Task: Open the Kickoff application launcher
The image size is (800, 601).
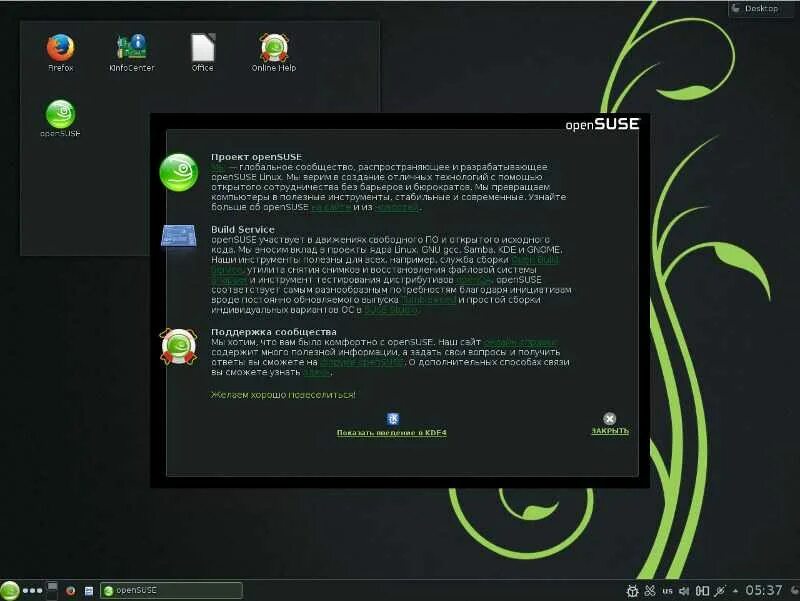Action: 9,591
